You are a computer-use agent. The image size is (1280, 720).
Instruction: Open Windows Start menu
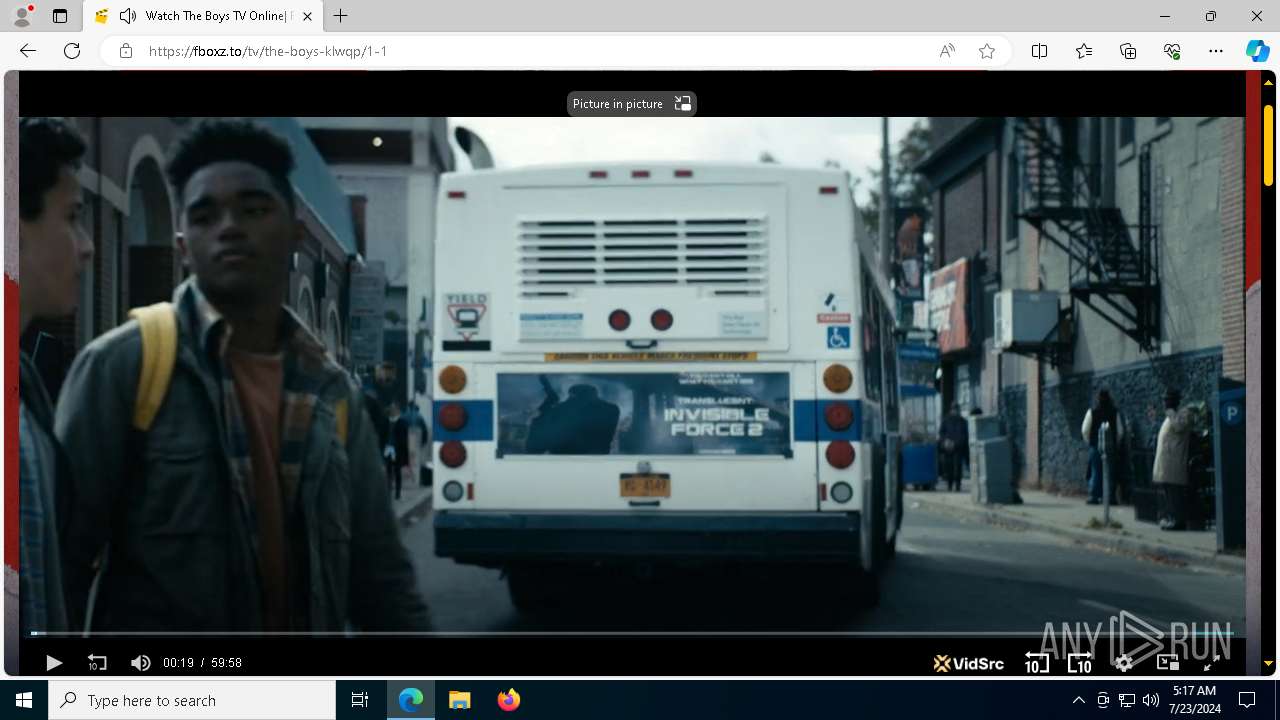(x=24, y=700)
